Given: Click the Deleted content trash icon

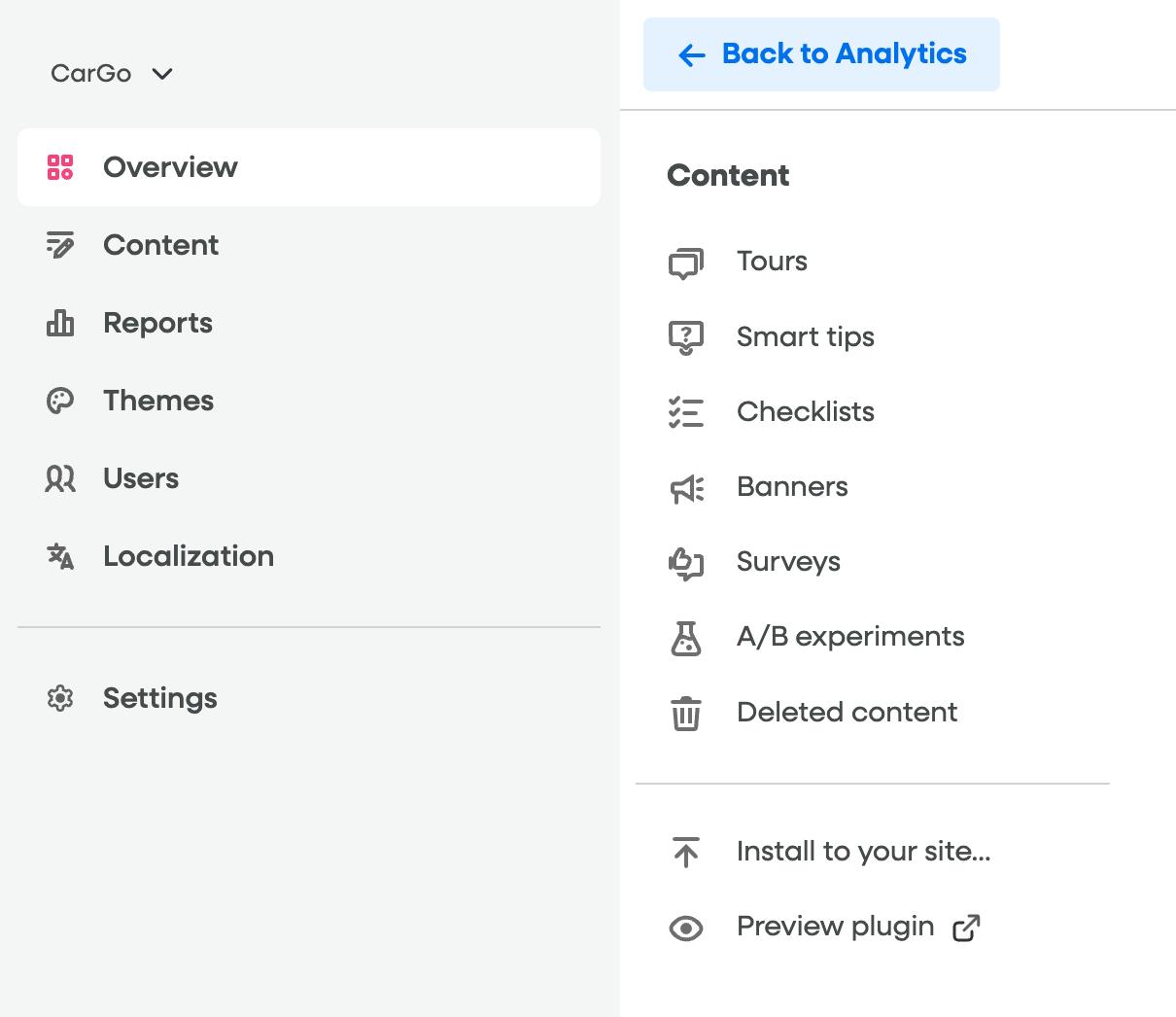Looking at the screenshot, I should click(686, 713).
